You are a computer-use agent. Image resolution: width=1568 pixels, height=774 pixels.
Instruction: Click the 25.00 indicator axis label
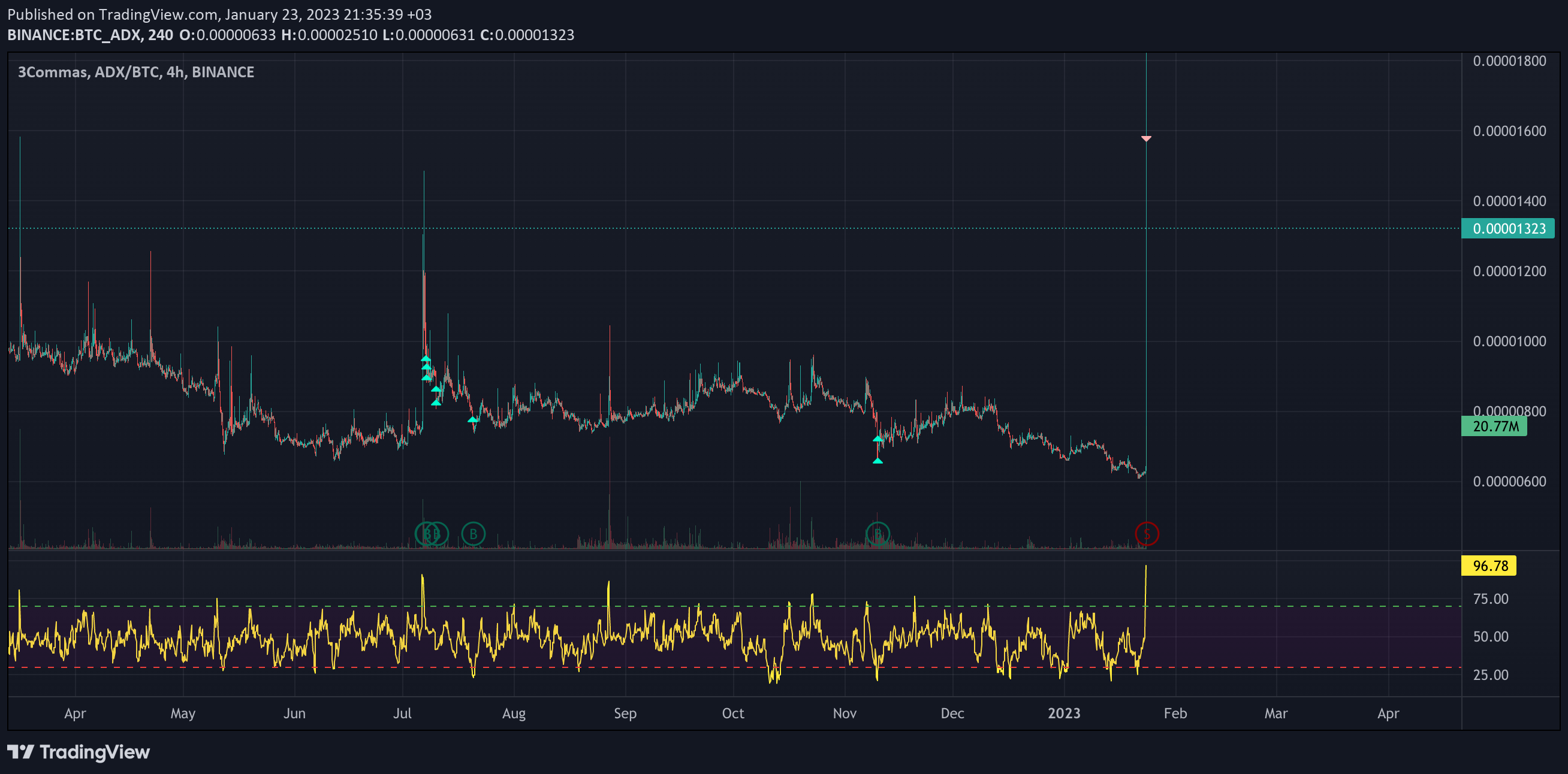1490,675
